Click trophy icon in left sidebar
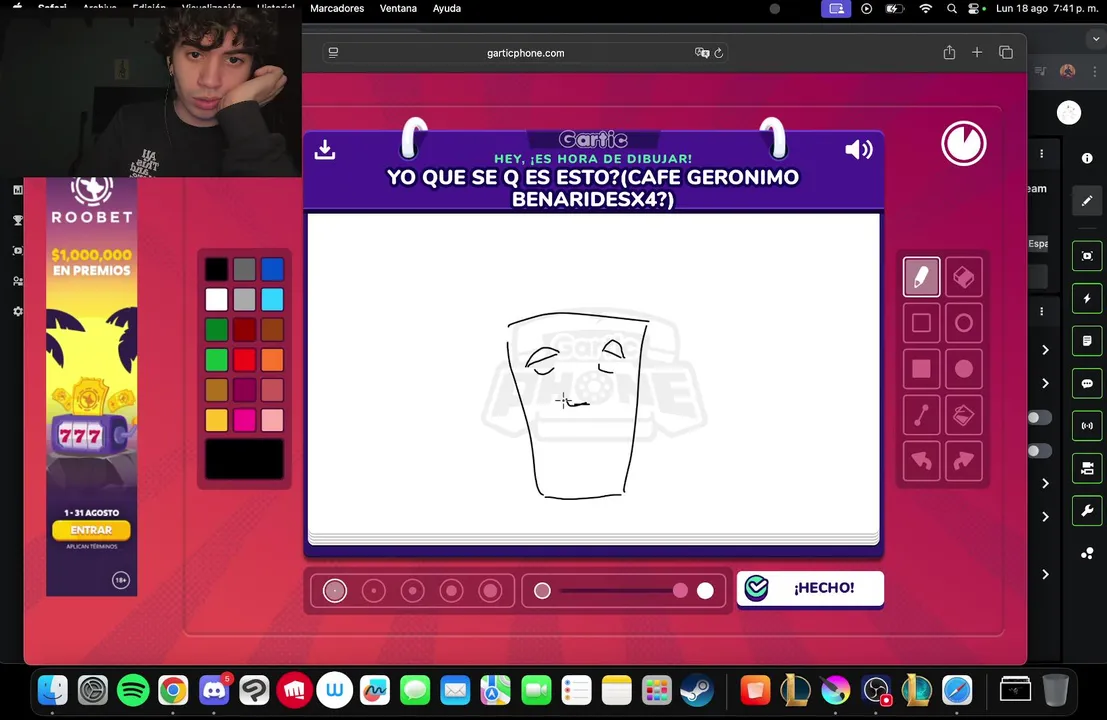The width and height of the screenshot is (1107, 720). pyautogui.click(x=18, y=220)
